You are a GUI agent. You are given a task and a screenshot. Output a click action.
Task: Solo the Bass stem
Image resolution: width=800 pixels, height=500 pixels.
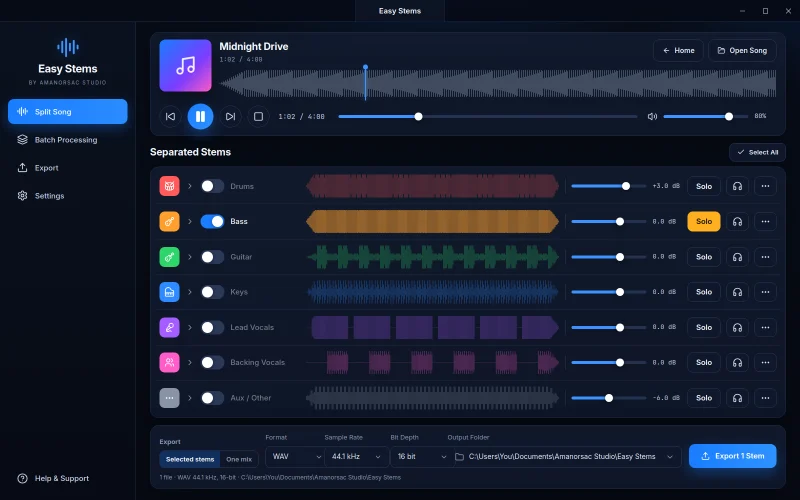click(x=704, y=221)
